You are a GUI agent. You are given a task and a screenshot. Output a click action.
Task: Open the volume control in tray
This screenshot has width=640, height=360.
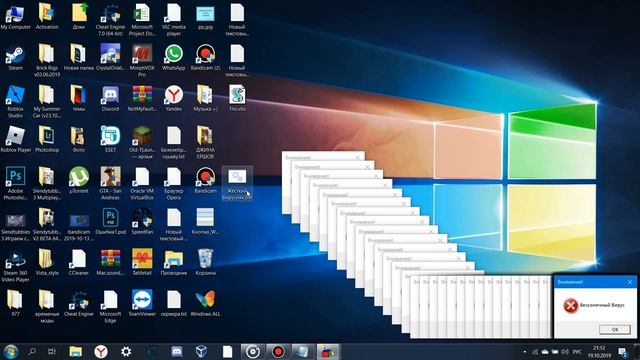565,351
